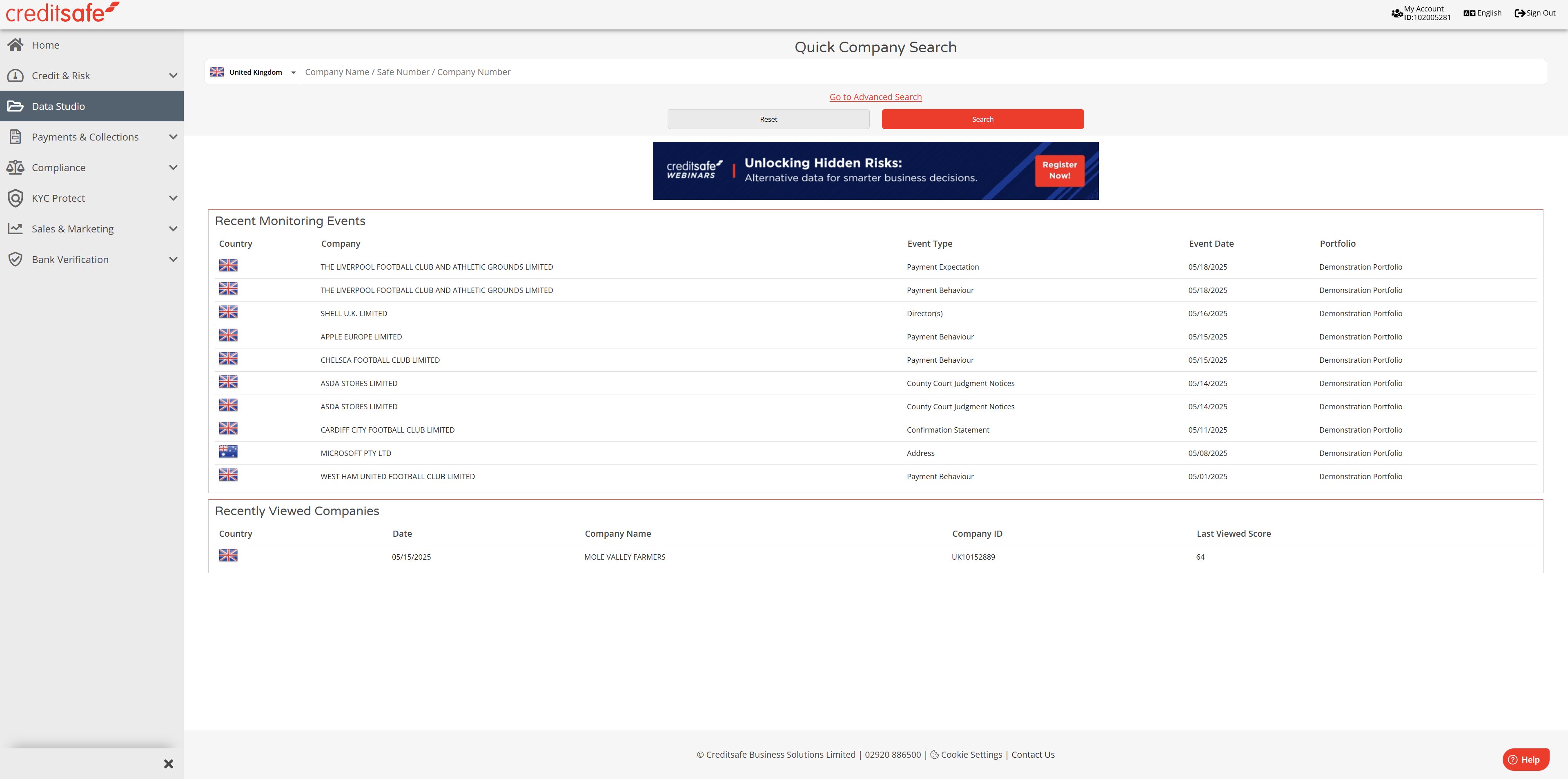This screenshot has height=779, width=1568.
Task: Open the Help chat button
Action: [1526, 759]
